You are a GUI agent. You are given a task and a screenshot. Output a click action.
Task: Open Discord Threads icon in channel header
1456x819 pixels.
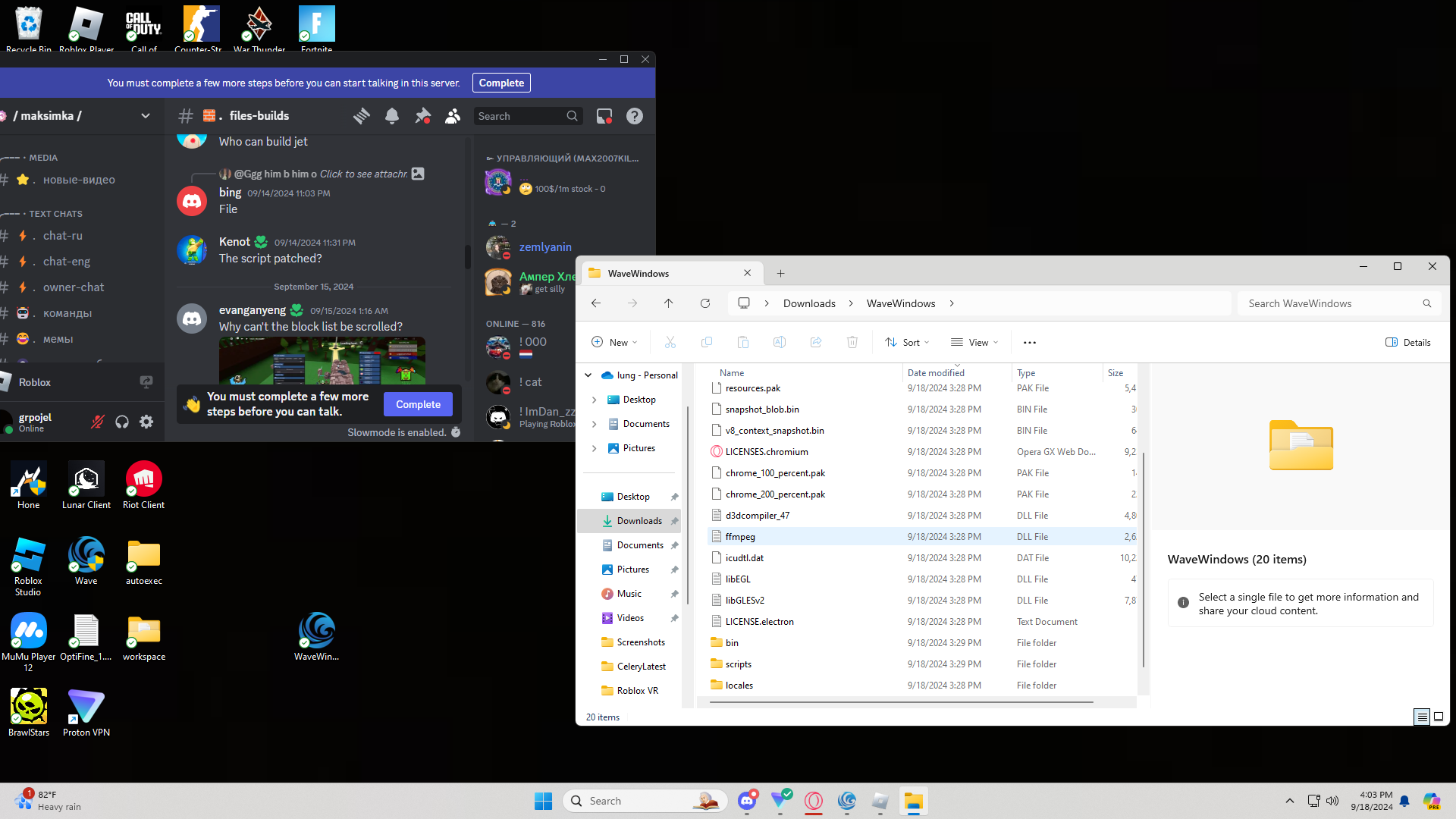pos(362,116)
